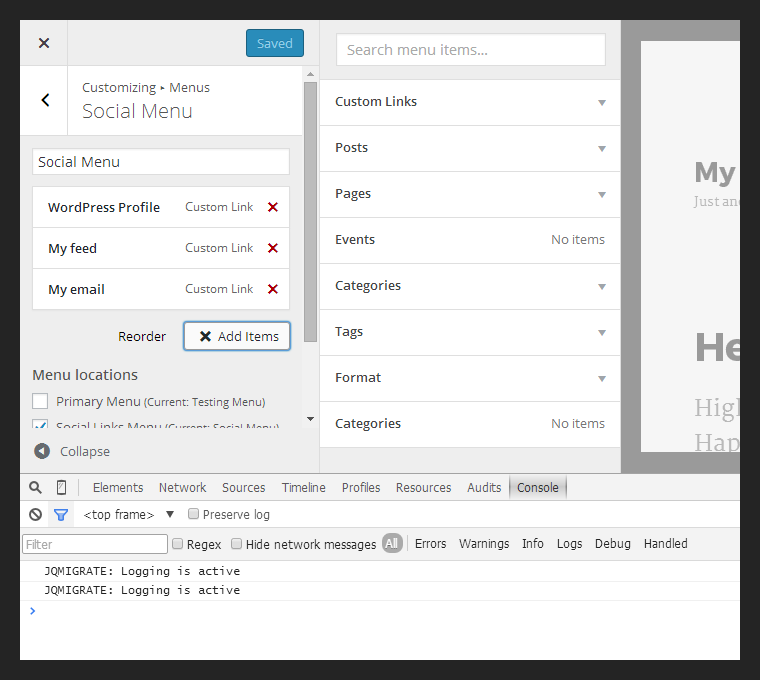This screenshot has height=680, width=760.
Task: Close the Customizer with the X icon
Action: [44, 43]
